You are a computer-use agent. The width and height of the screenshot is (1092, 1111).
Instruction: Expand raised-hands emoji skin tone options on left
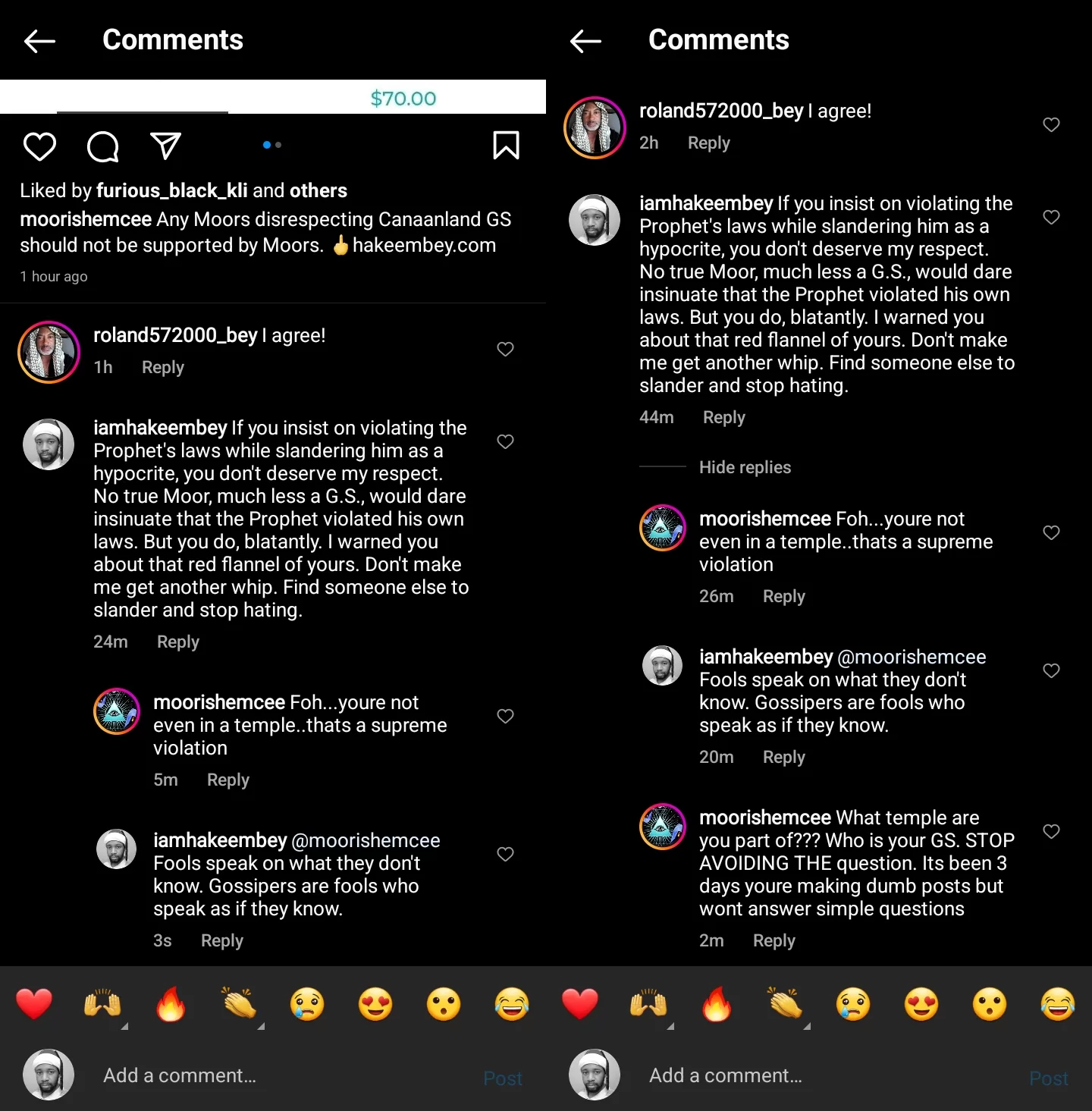click(x=124, y=1026)
